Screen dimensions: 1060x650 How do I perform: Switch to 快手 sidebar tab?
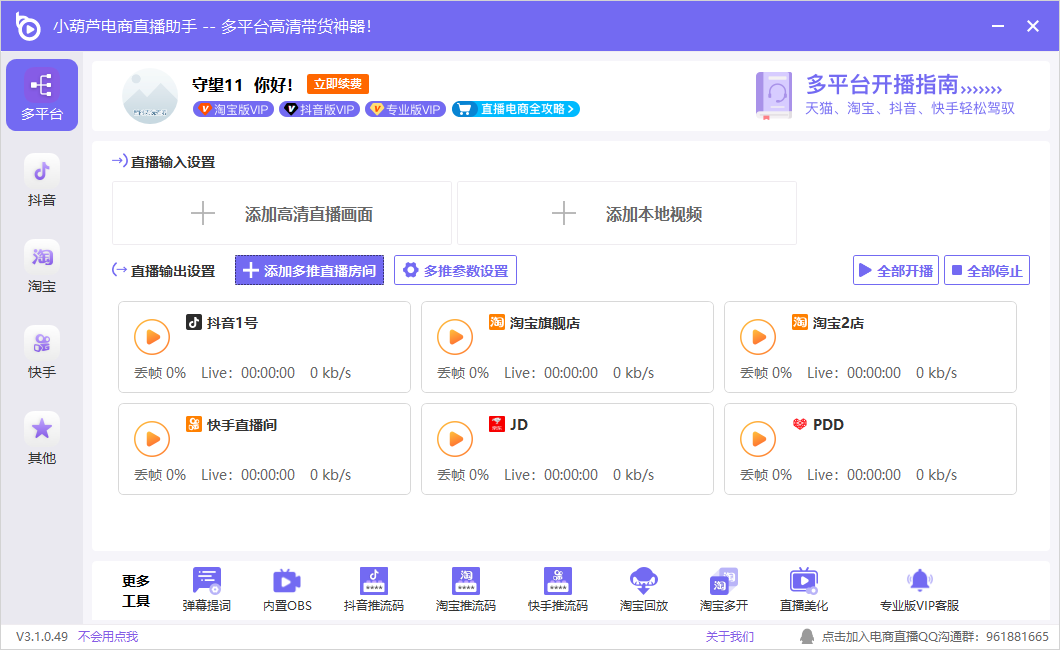pos(42,353)
